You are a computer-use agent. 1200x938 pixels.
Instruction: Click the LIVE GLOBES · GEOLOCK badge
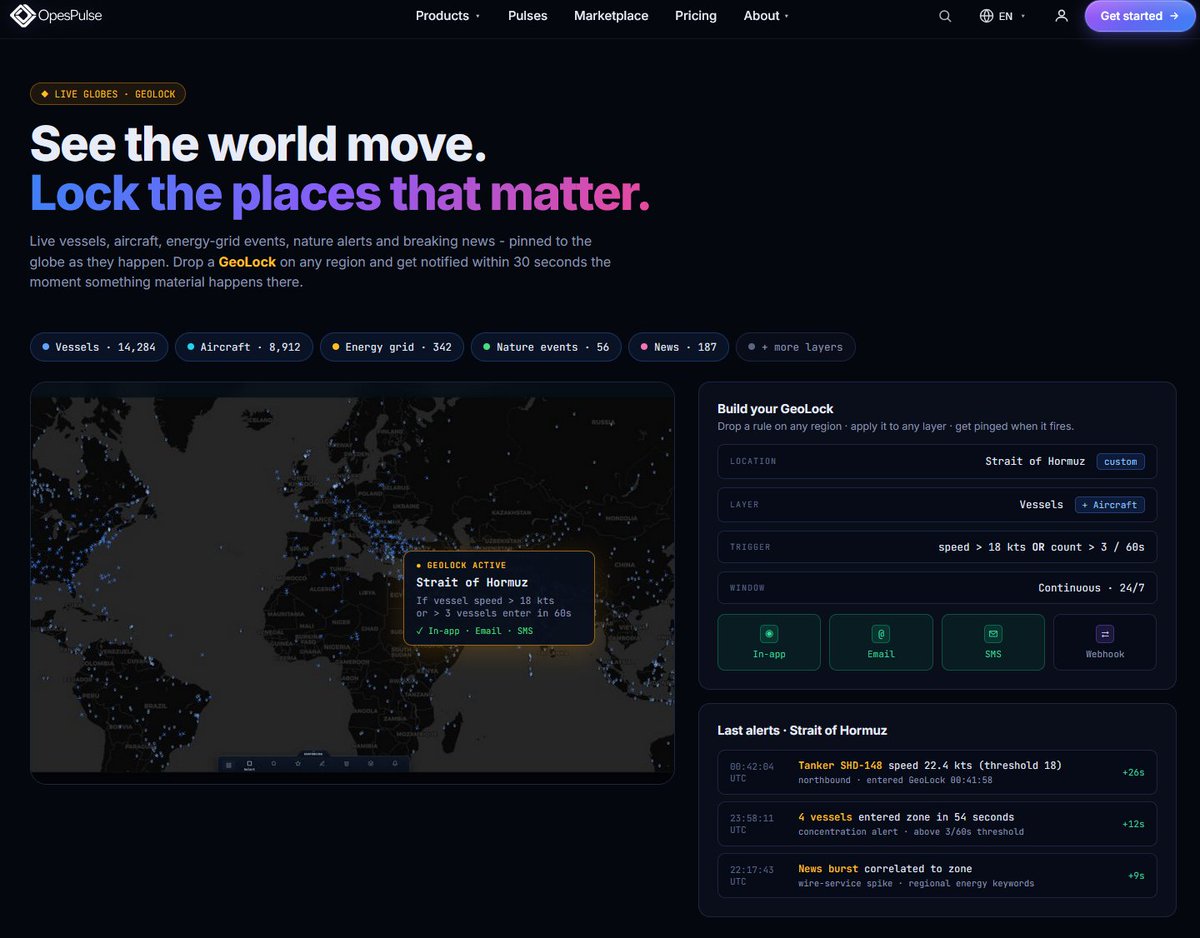click(x=108, y=94)
